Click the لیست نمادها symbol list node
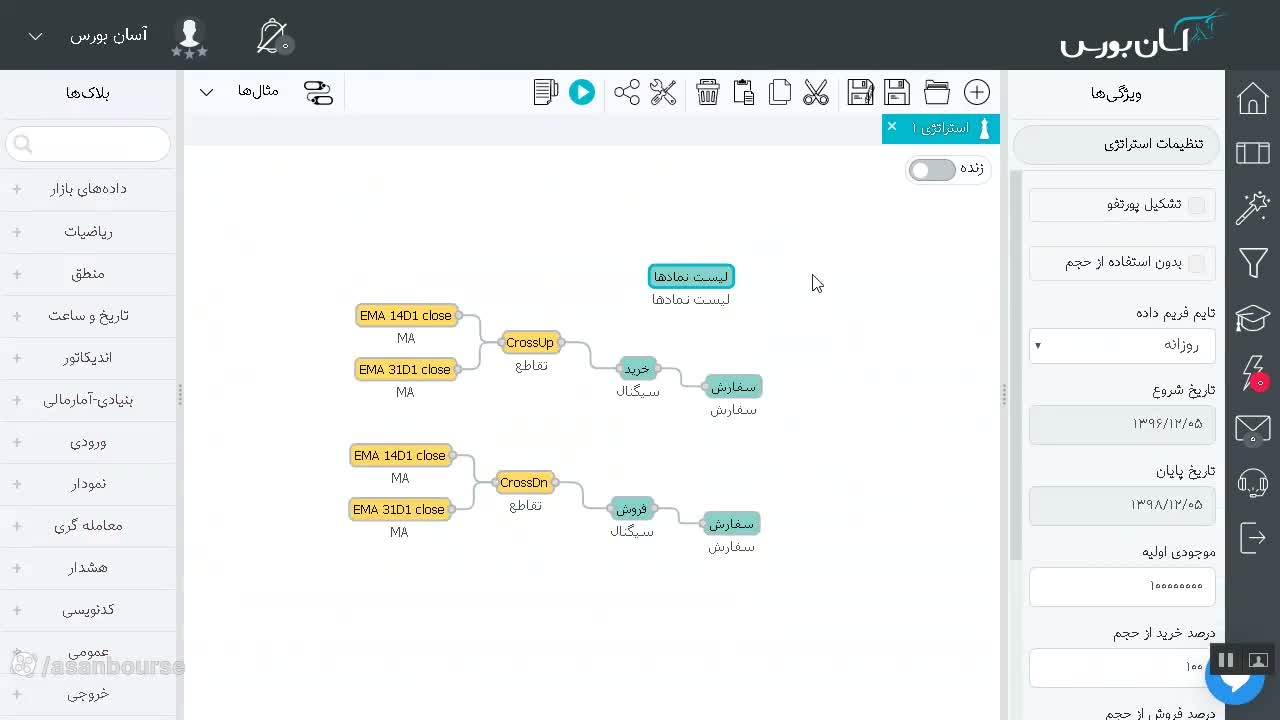This screenshot has width=1280, height=720. tap(691, 276)
